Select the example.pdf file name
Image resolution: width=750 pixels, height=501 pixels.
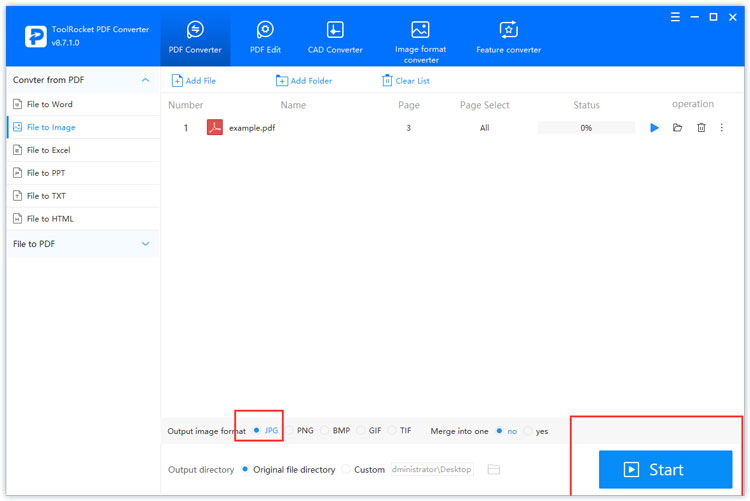(252, 128)
